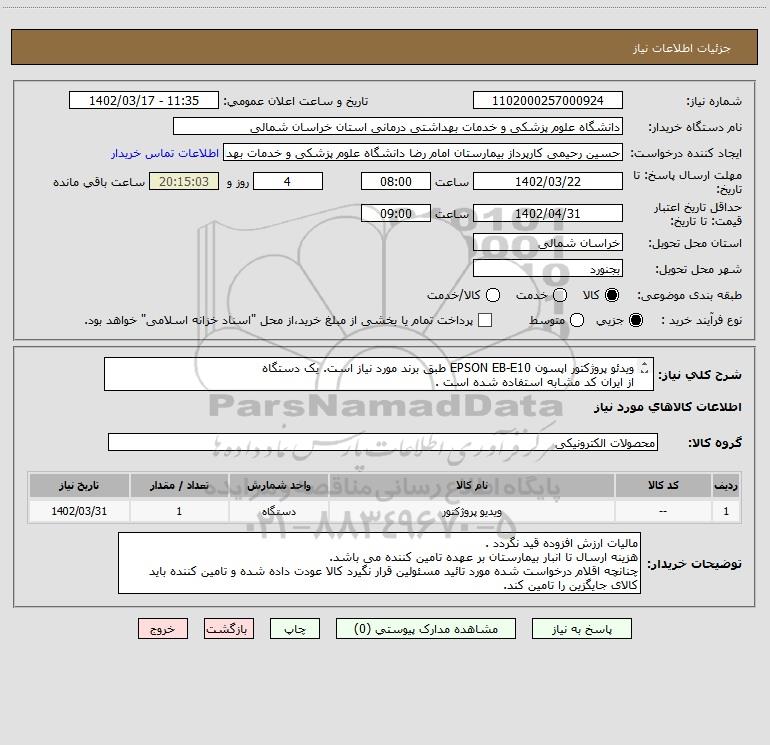
Task: Click the نام کالا column header
Action: 471,485
